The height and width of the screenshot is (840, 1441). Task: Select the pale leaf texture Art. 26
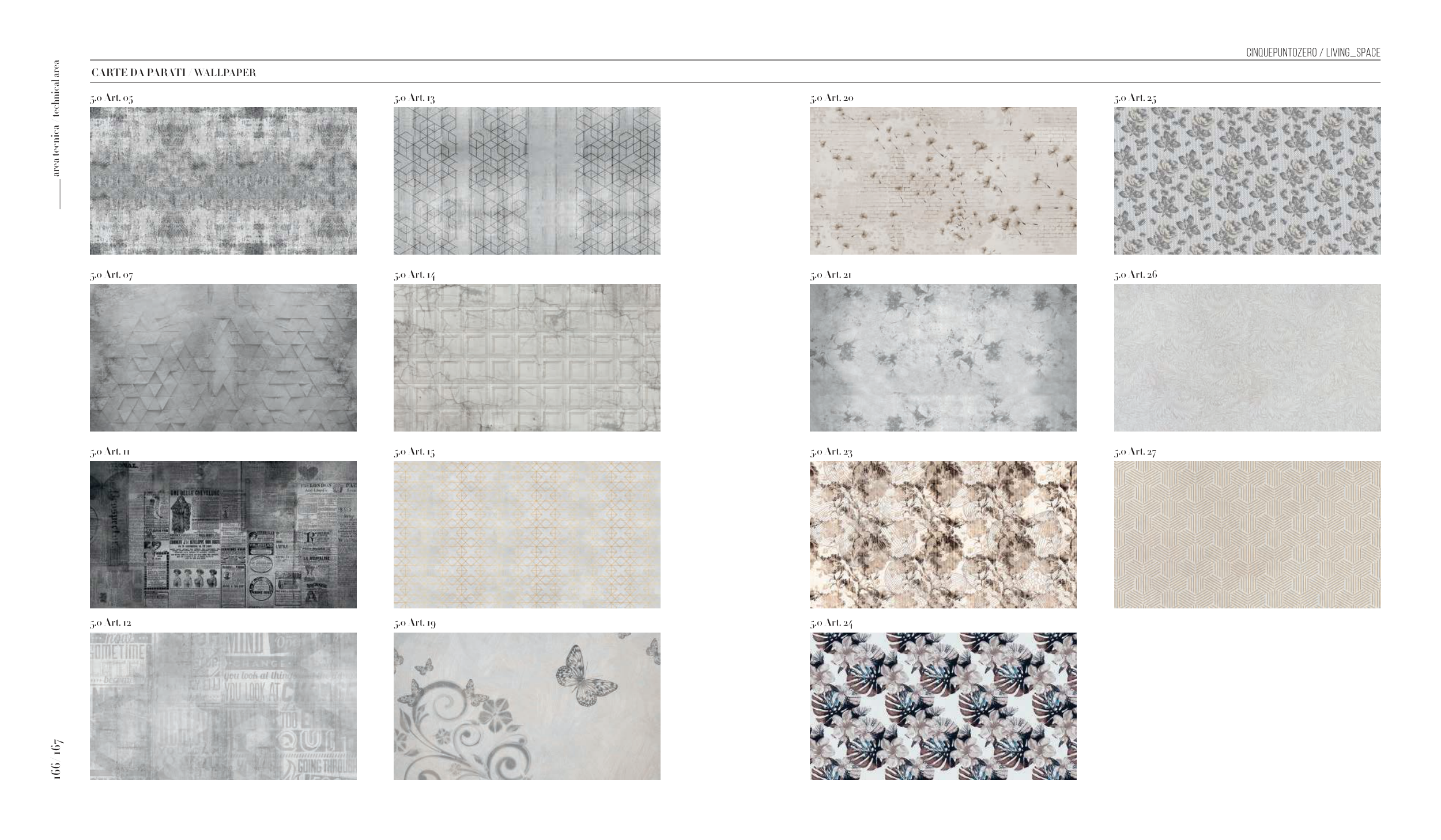click(1247, 357)
